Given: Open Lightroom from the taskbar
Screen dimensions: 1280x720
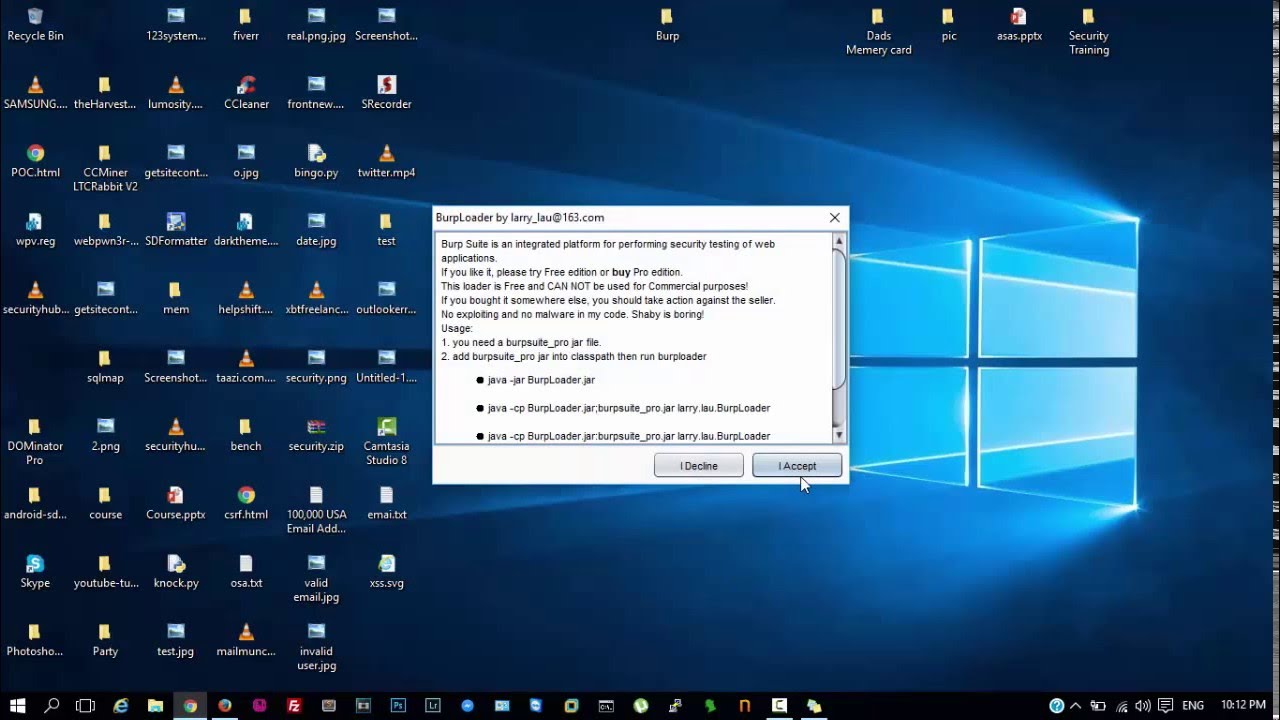Looking at the screenshot, I should (x=433, y=705).
